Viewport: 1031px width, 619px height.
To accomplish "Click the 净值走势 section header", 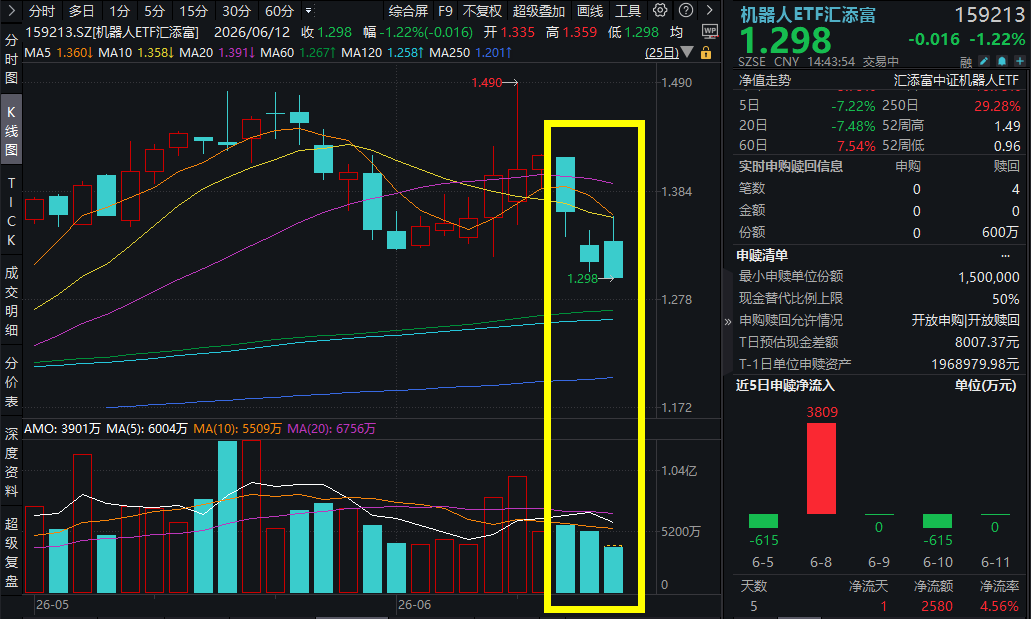I will [765, 80].
